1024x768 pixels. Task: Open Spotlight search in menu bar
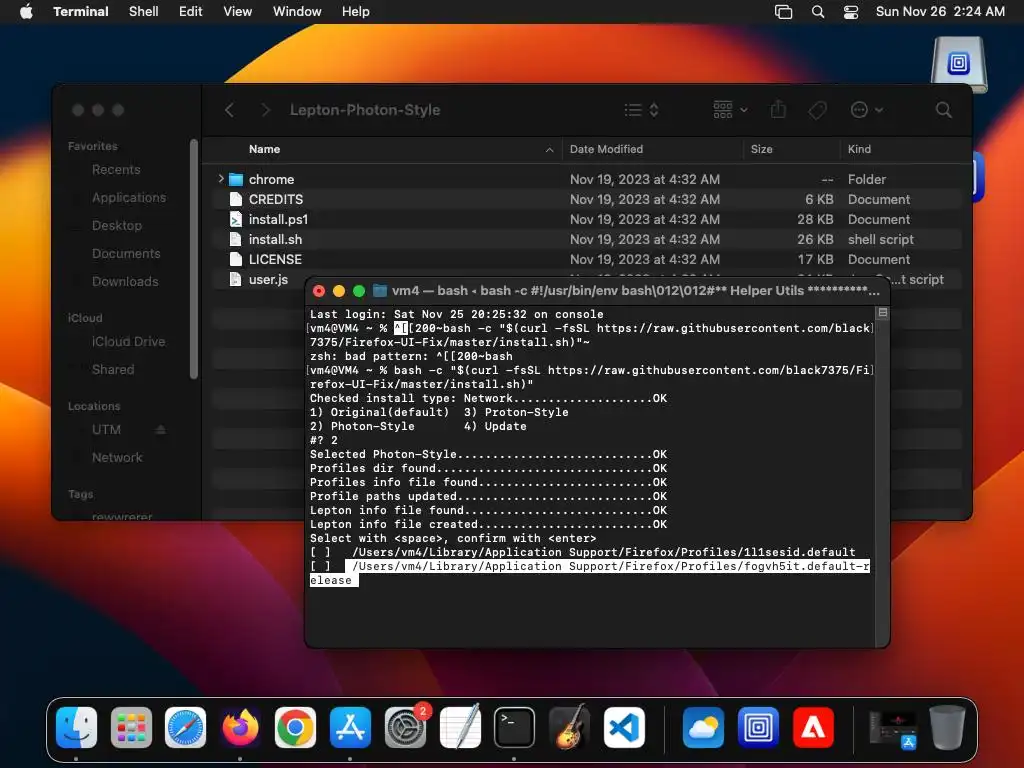[x=818, y=12]
